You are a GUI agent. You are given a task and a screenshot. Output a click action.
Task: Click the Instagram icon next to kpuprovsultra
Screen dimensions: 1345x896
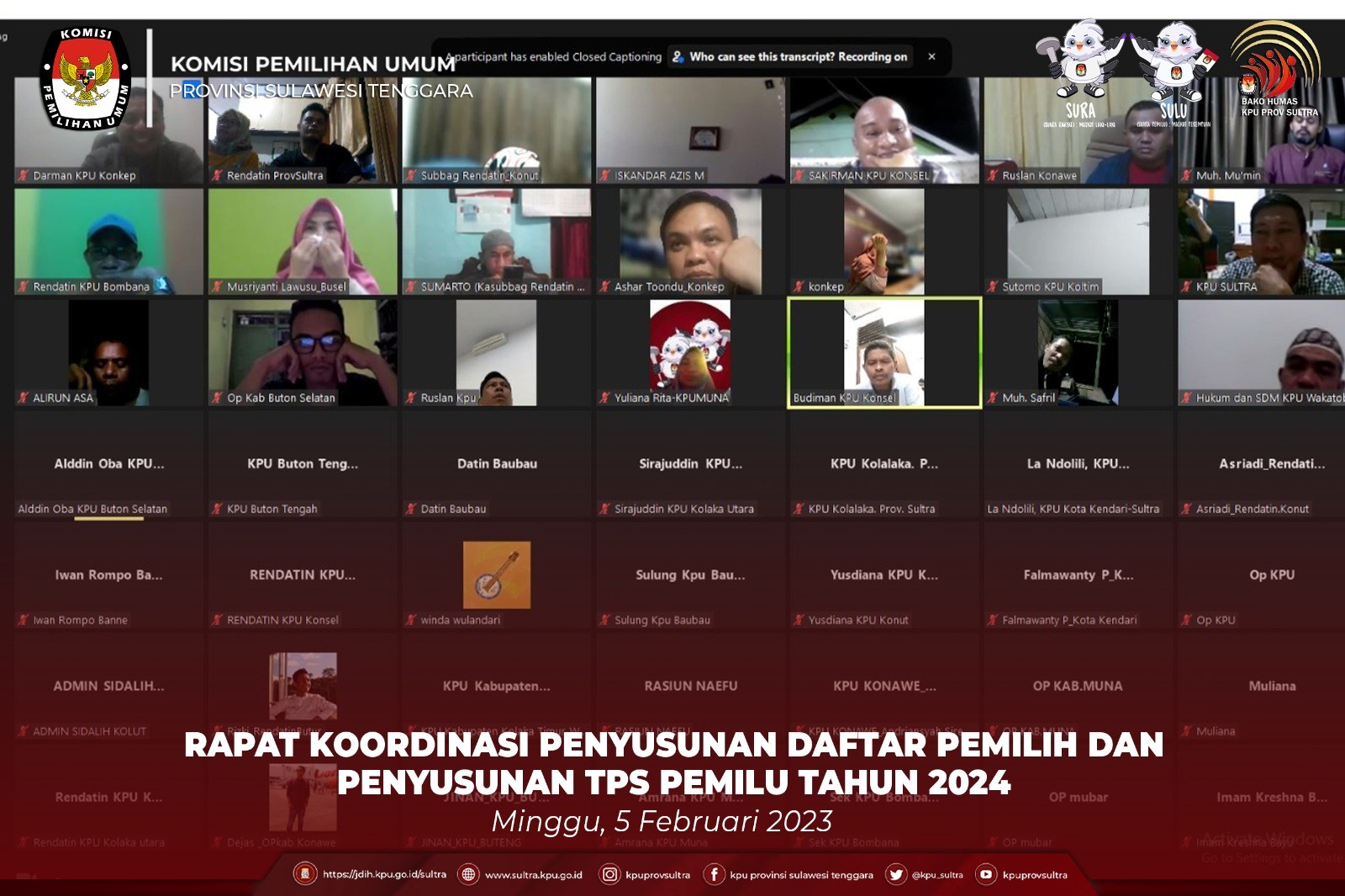tap(609, 874)
